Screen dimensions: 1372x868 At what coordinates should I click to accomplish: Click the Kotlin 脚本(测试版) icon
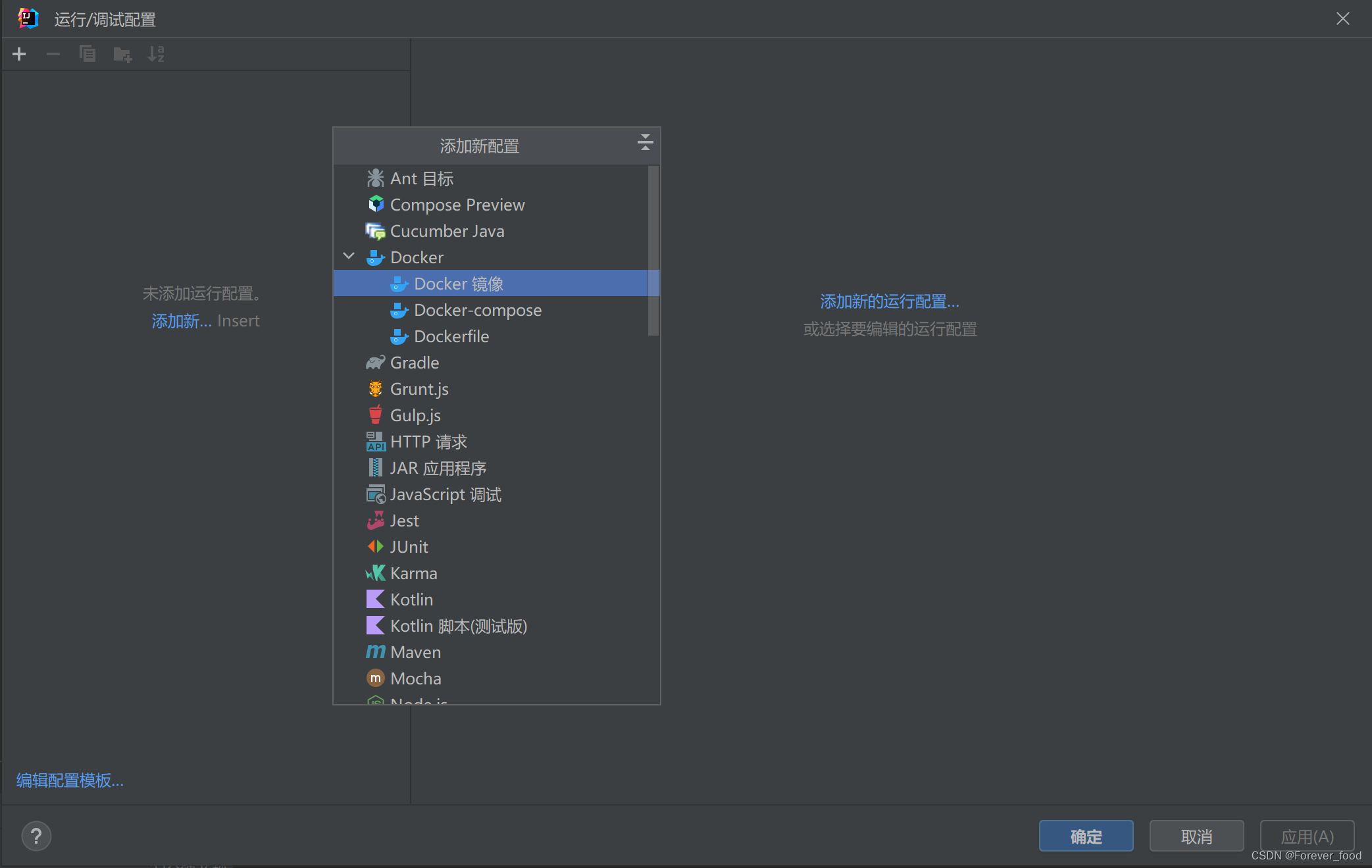point(375,626)
